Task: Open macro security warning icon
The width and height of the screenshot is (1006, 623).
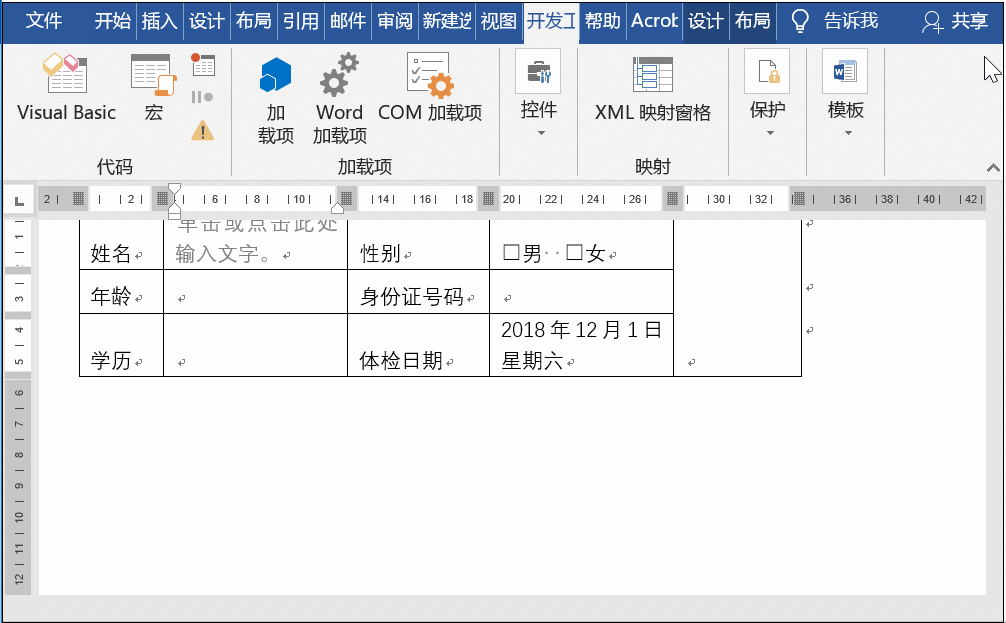Action: [203, 130]
